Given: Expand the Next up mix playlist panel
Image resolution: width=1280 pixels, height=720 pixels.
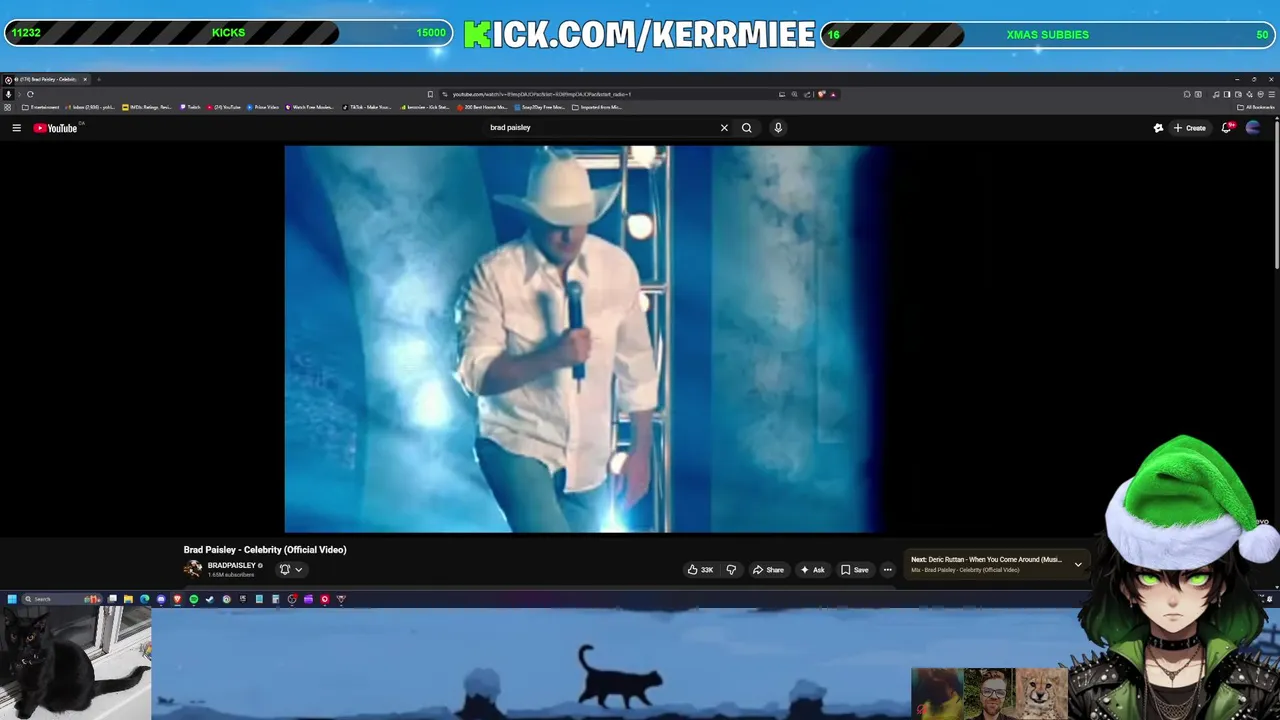Looking at the screenshot, I should point(1078,565).
